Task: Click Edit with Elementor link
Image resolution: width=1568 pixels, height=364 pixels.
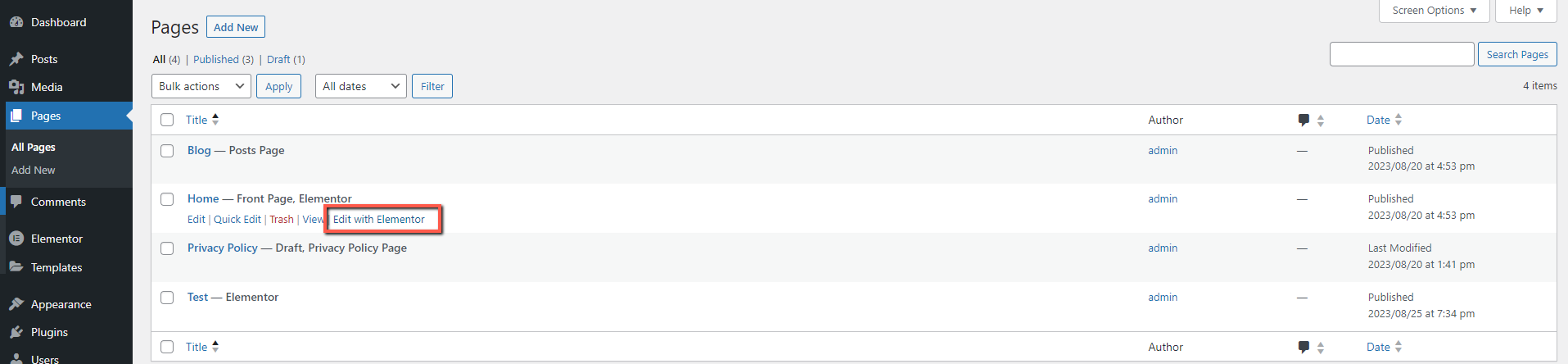Action: click(379, 219)
